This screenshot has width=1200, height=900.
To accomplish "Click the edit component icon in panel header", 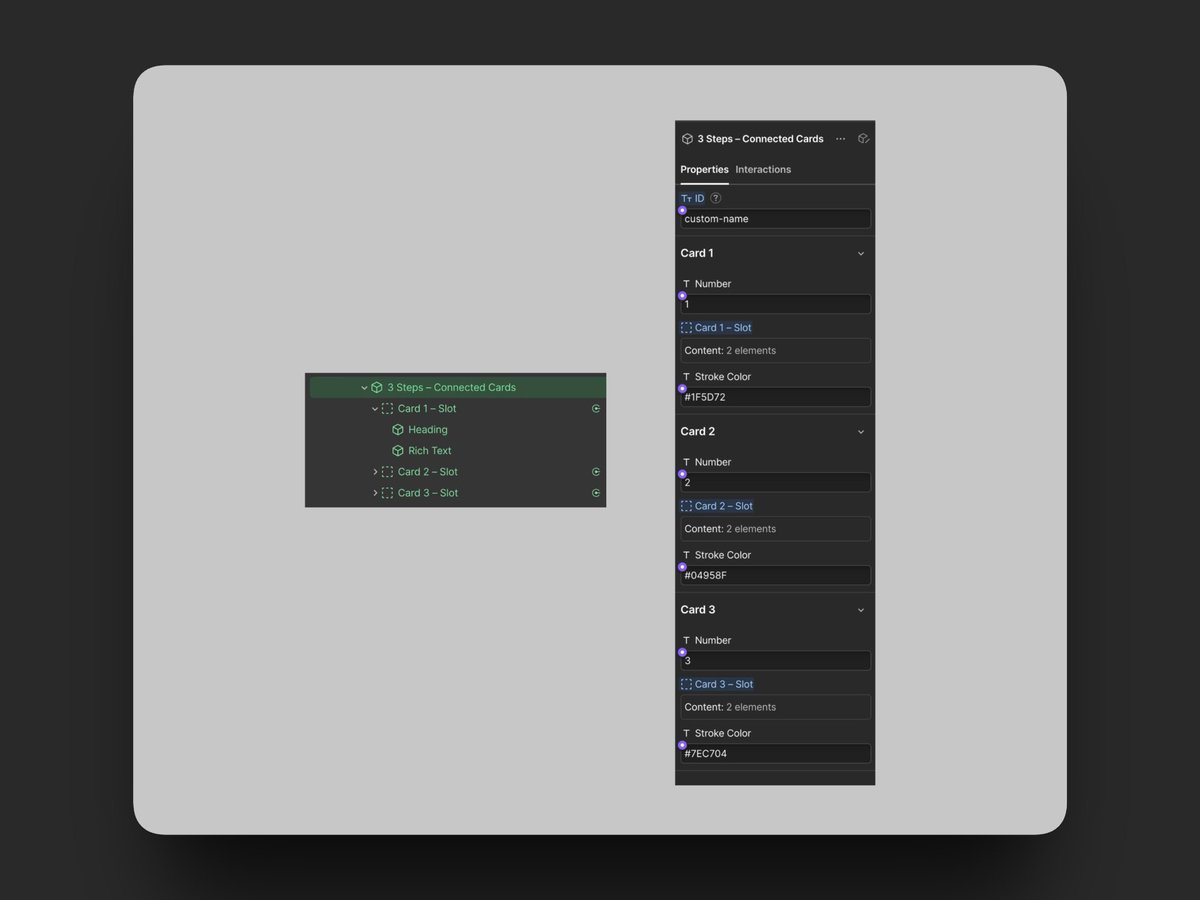I will point(863,139).
